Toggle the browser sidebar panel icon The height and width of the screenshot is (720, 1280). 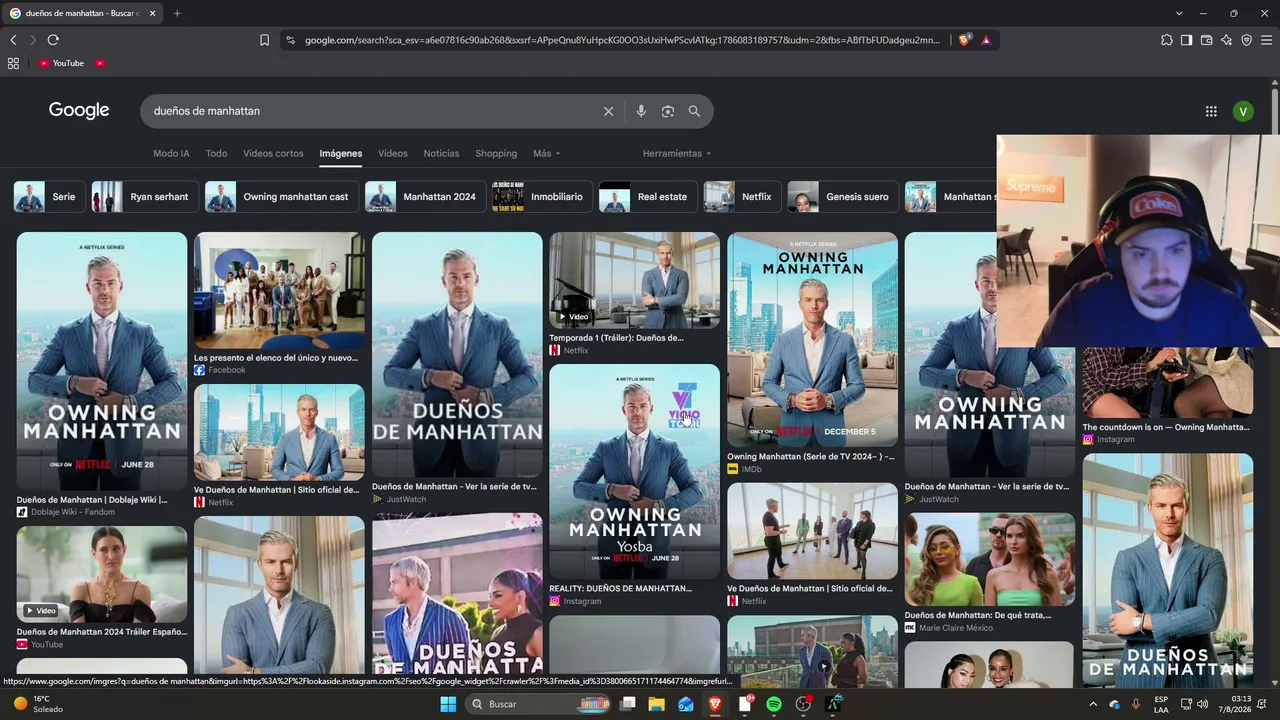[x=1186, y=40]
